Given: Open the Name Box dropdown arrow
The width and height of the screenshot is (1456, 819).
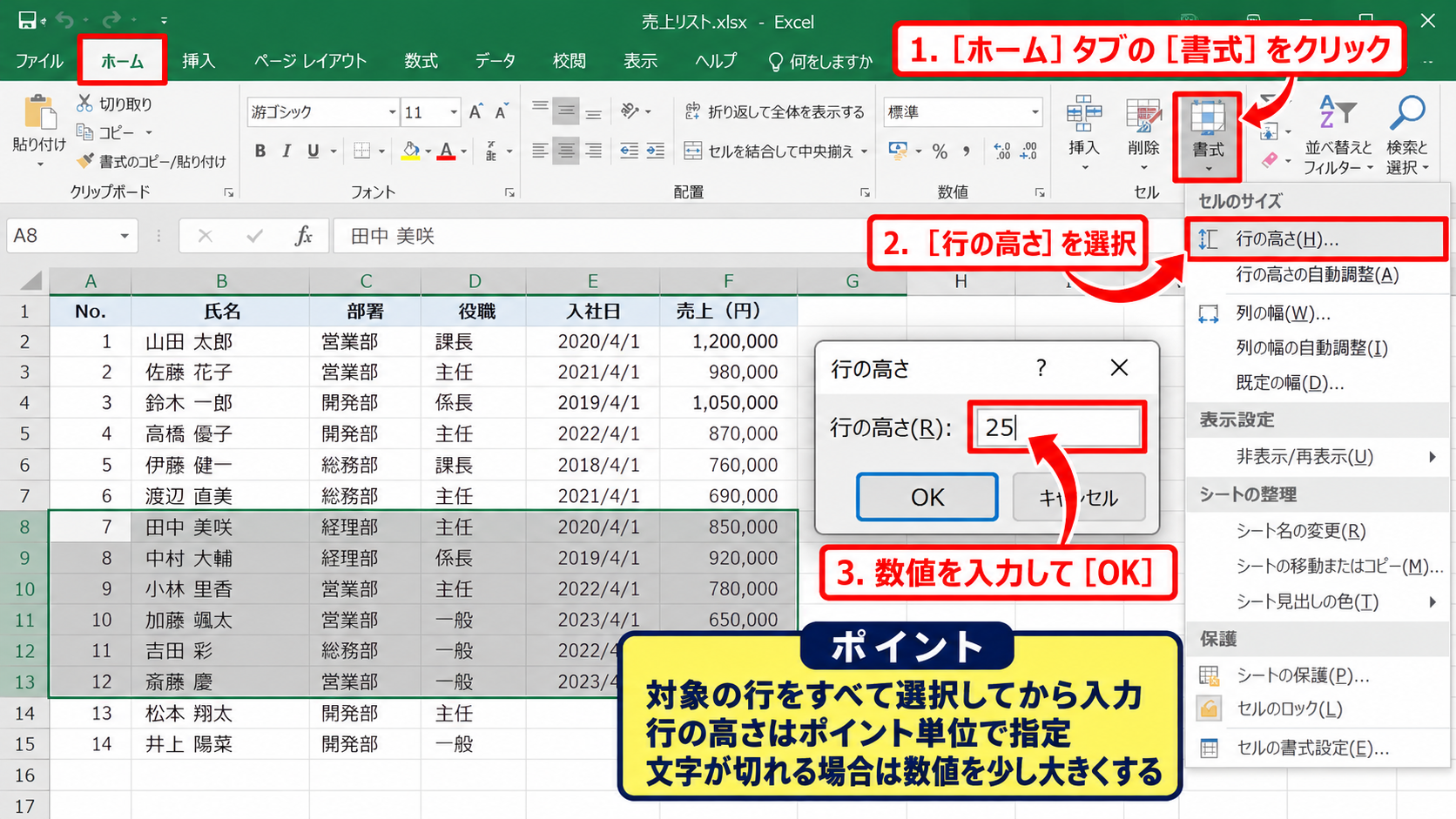Looking at the screenshot, I should (x=125, y=236).
